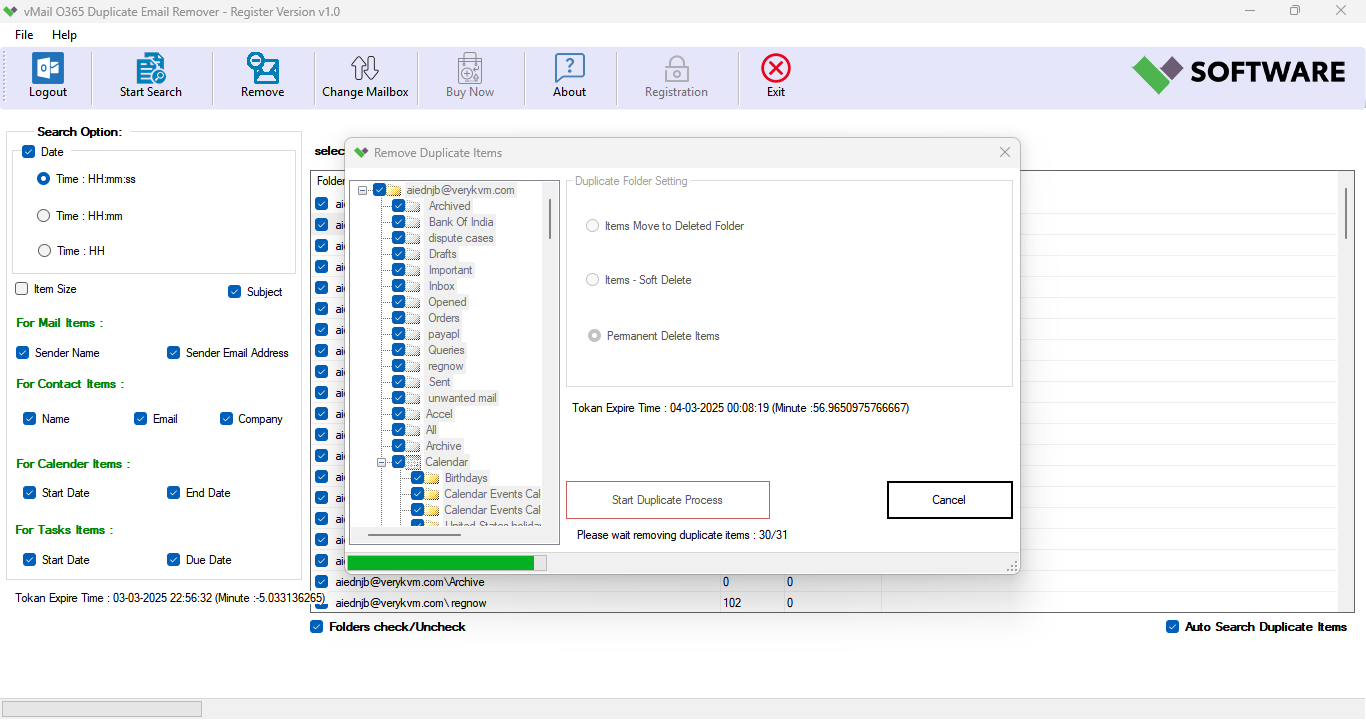Collapse the aiednjb@verykvm.com tree root
The width and height of the screenshot is (1366, 720).
[363, 190]
